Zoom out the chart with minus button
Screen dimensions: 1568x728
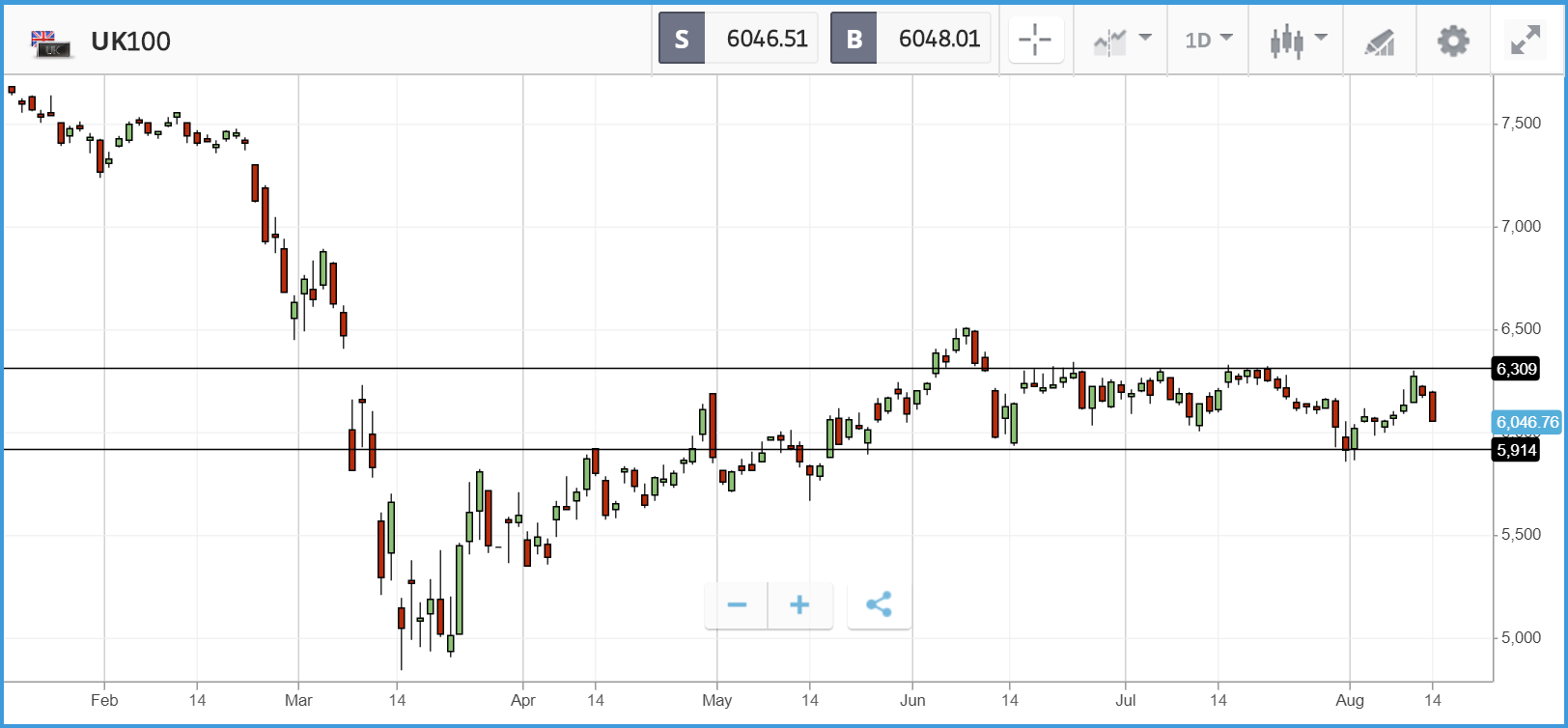tap(737, 605)
